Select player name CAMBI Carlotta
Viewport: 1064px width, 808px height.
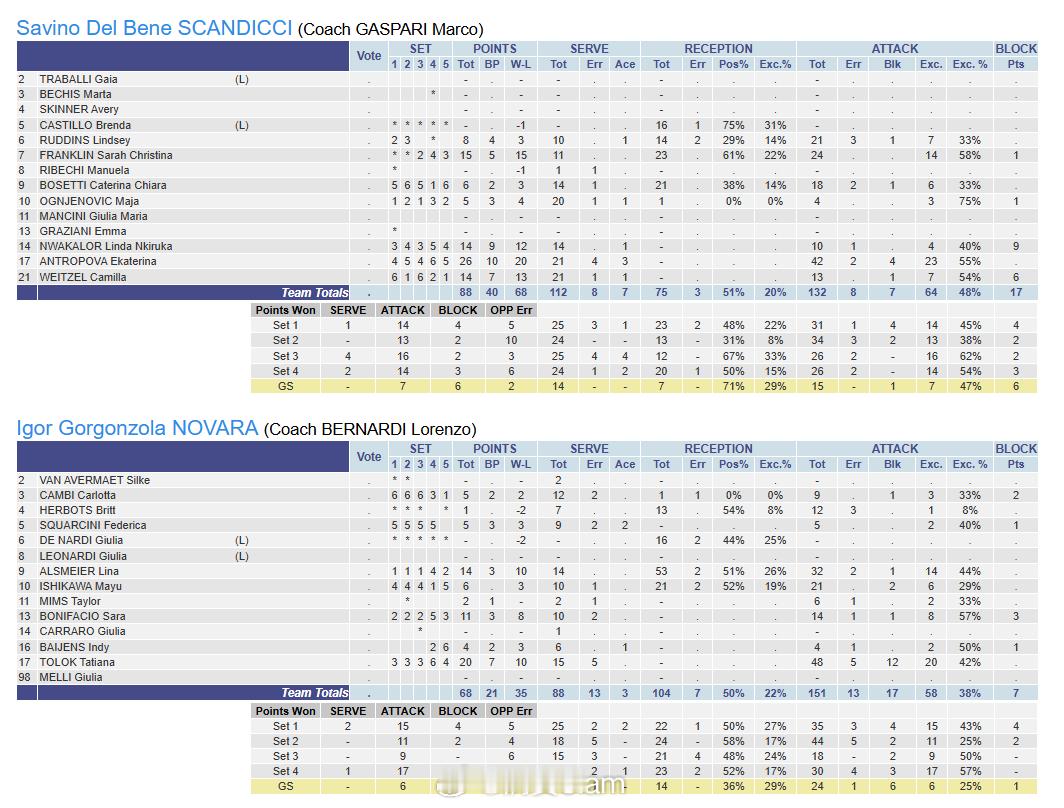click(77, 495)
